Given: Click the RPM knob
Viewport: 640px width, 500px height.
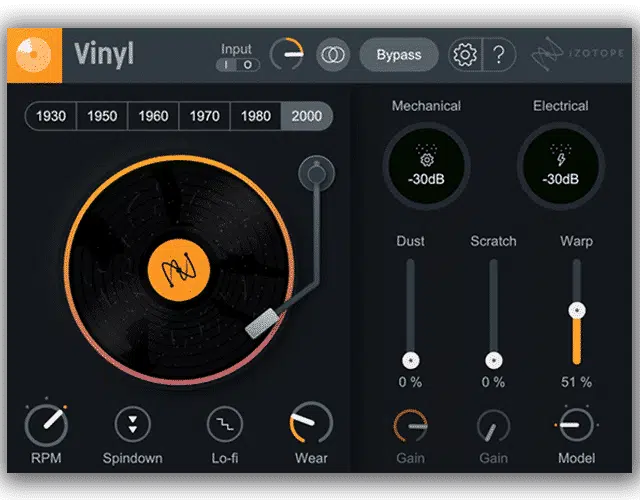Looking at the screenshot, I should (x=47, y=424).
